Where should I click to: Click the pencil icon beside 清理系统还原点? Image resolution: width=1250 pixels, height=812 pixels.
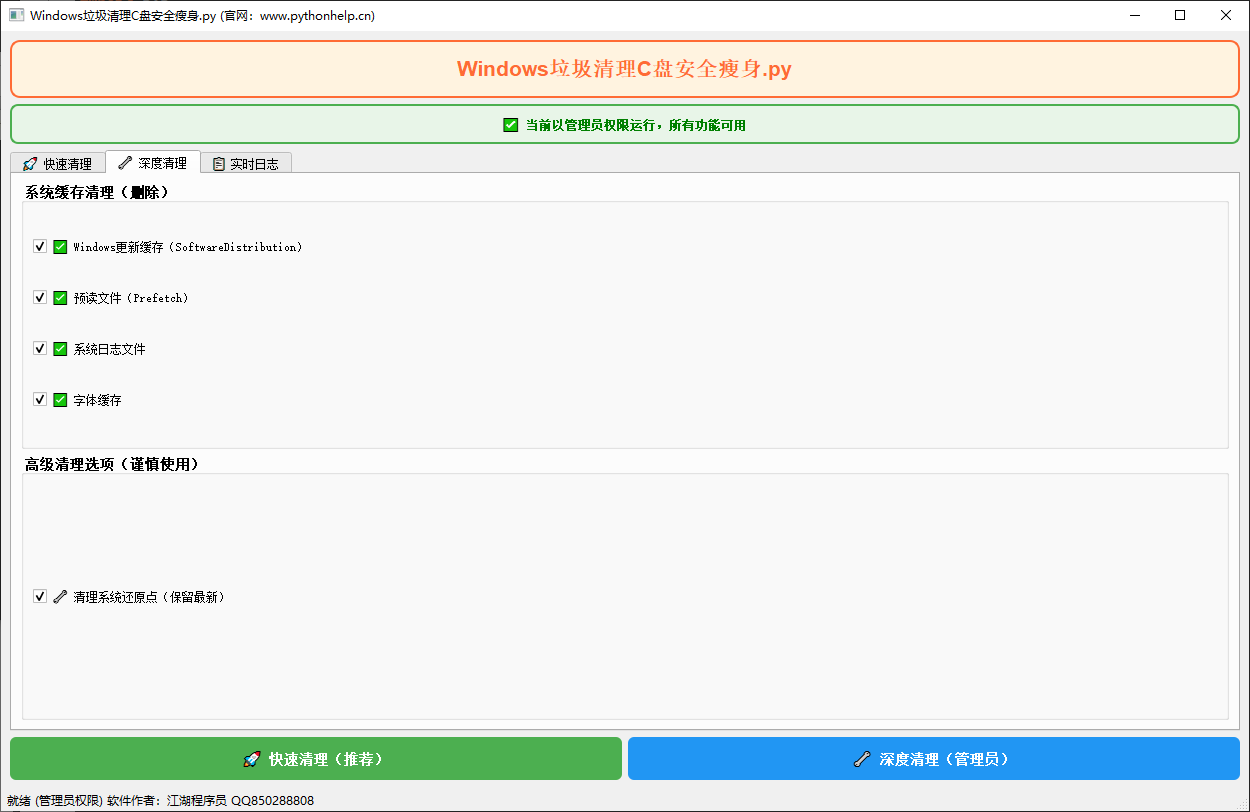60,596
